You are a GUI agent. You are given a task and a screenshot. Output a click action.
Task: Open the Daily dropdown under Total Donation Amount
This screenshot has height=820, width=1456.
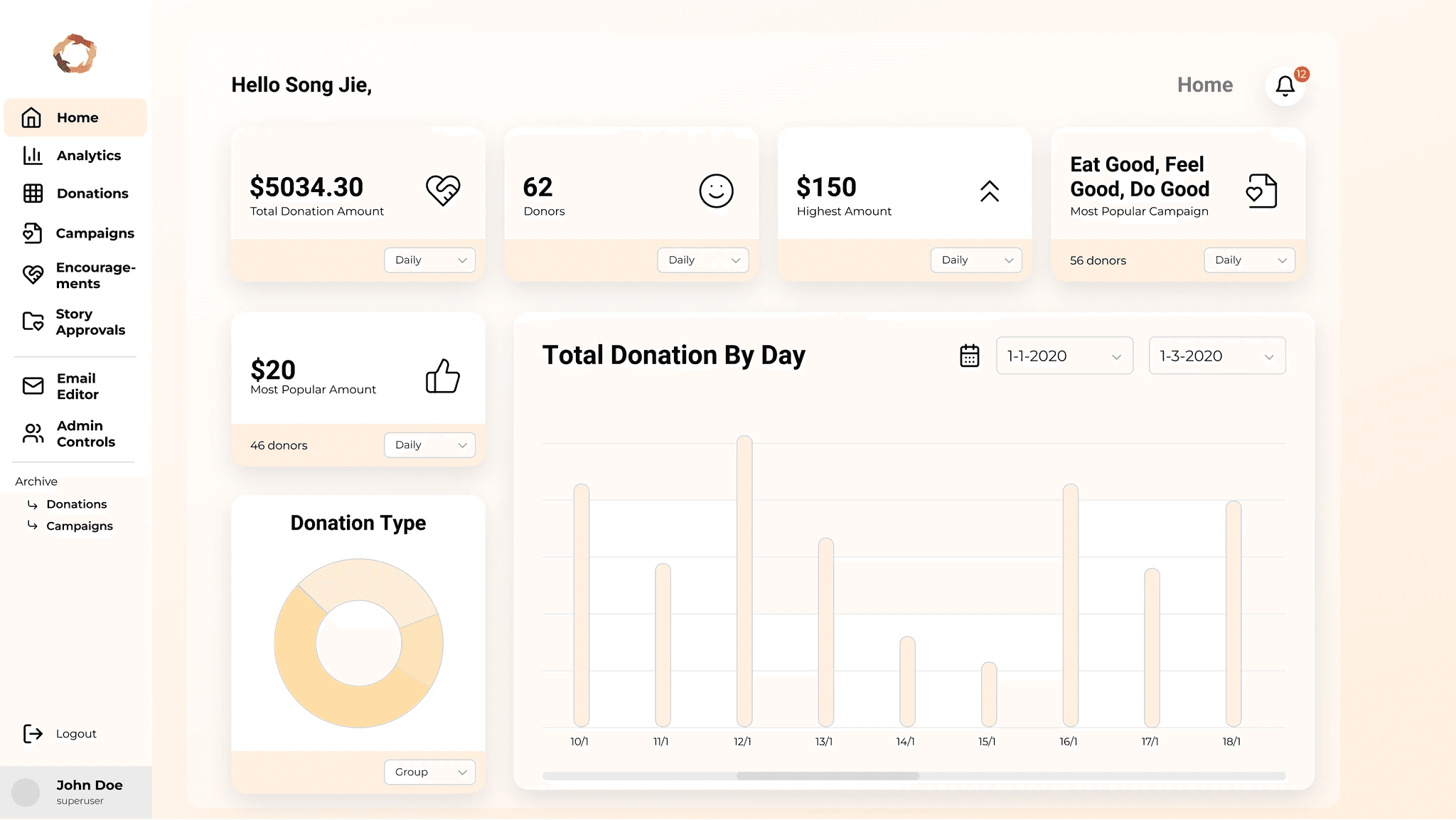(429, 260)
